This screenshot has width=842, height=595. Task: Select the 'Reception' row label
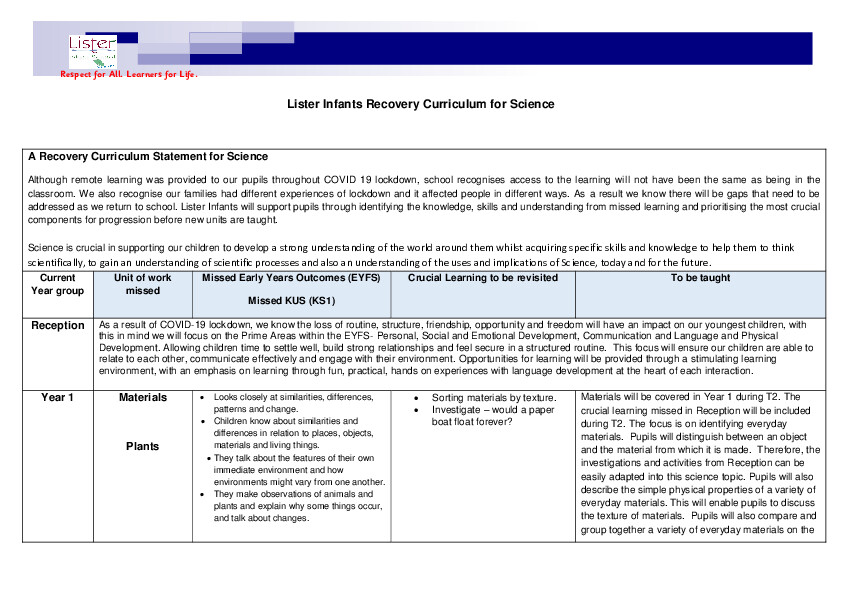point(57,325)
